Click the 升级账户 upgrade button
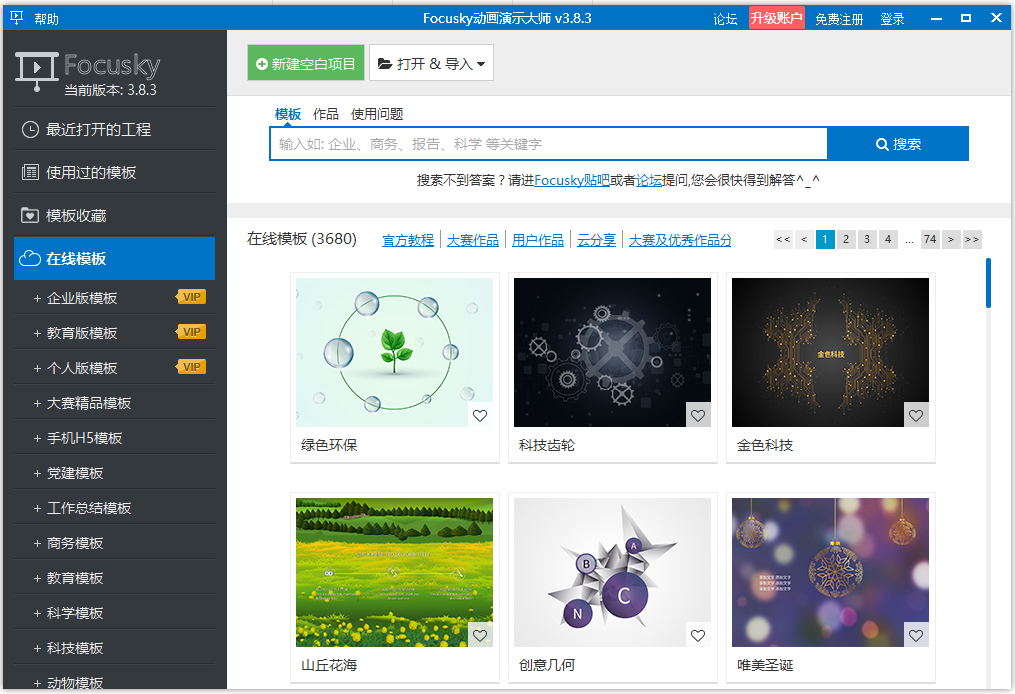Screen dimensions: 1015x694 pyautogui.click(x=776, y=18)
